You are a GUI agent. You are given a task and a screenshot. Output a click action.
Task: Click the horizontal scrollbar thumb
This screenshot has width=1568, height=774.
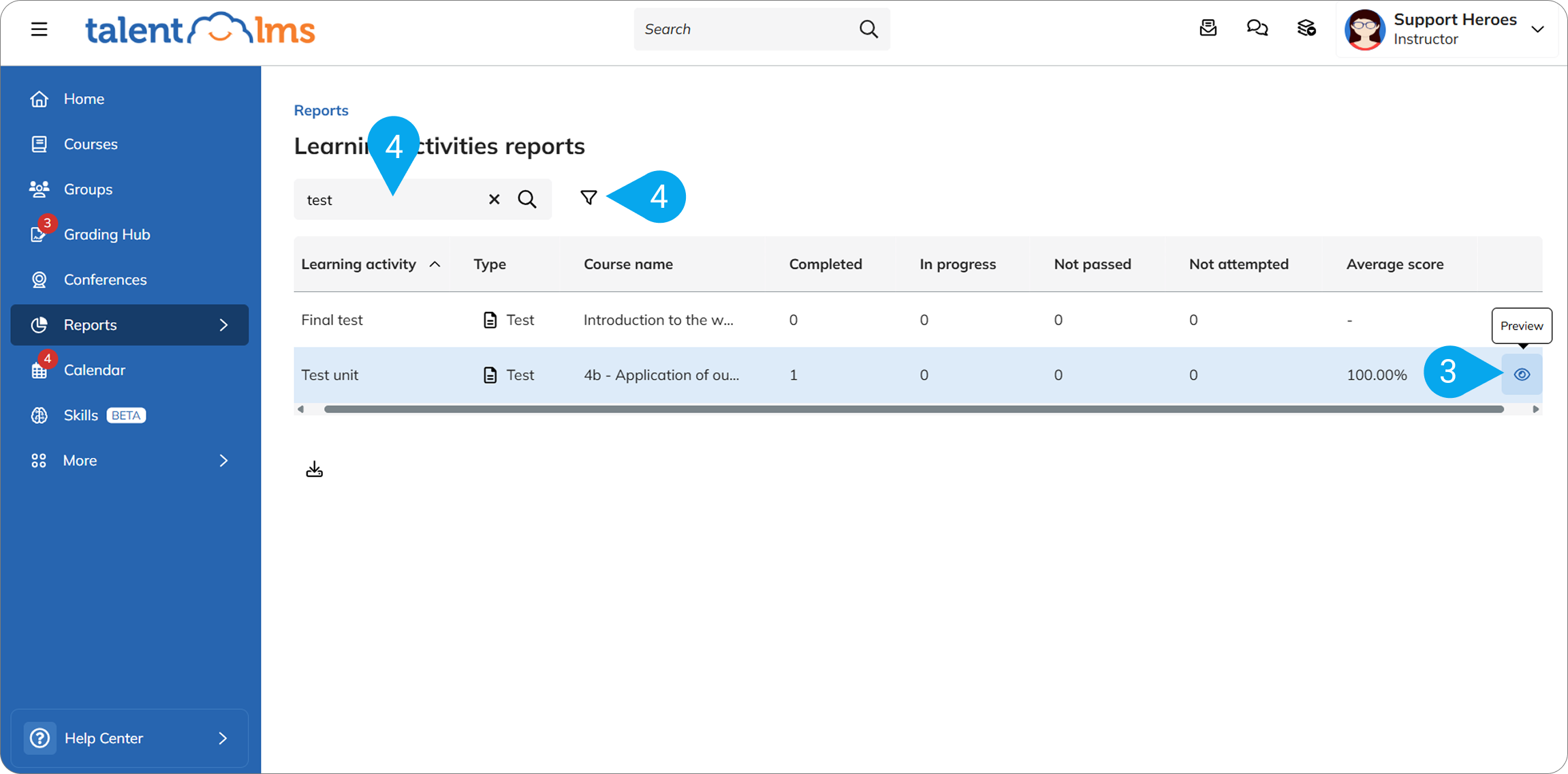point(914,409)
